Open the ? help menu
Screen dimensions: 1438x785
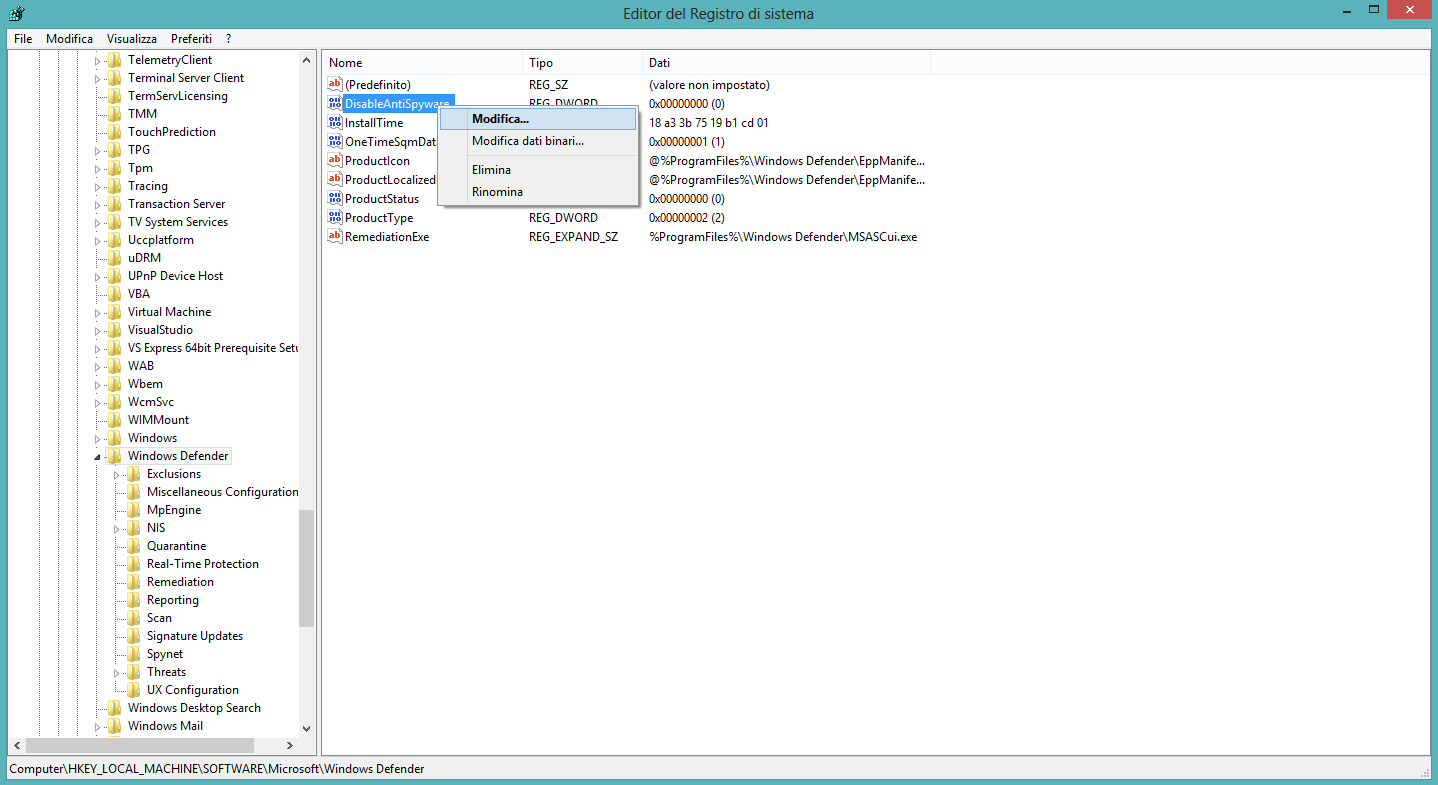pyautogui.click(x=228, y=39)
